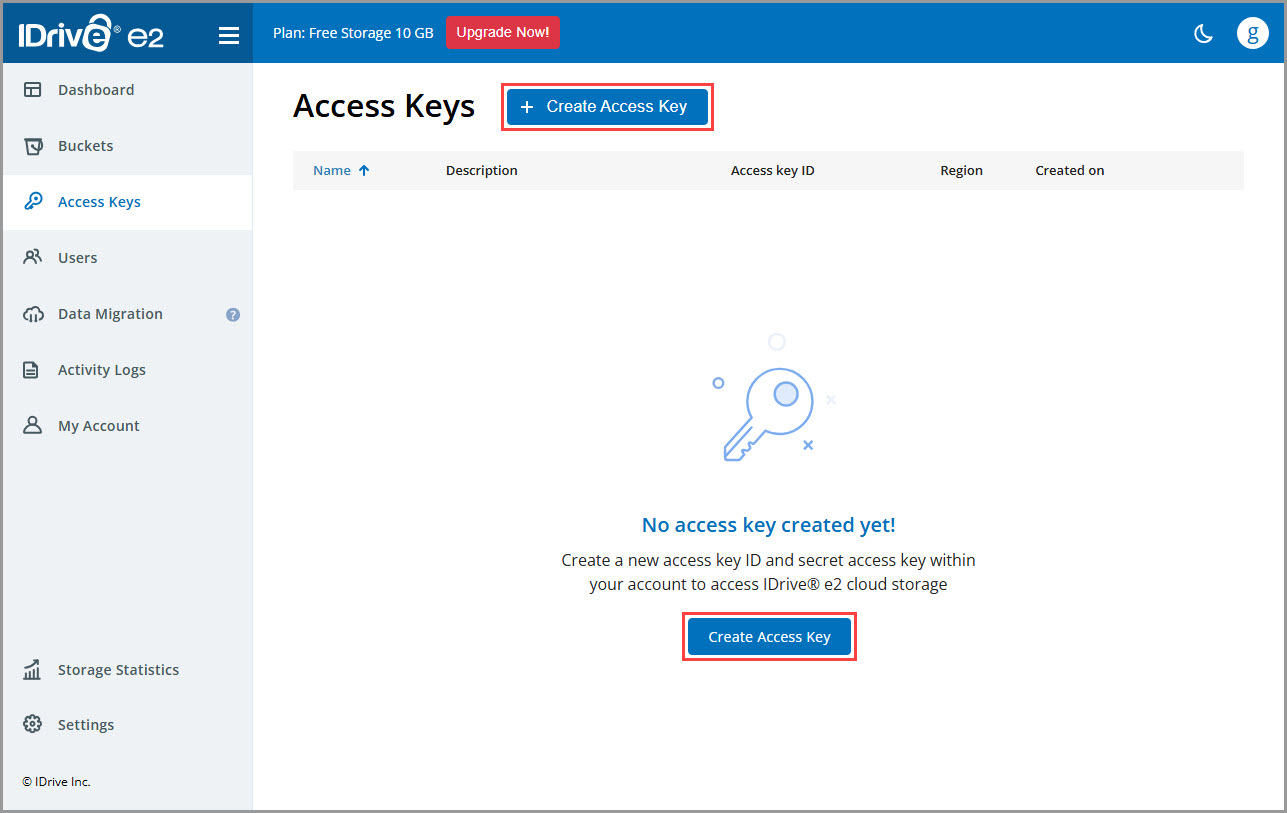Sort by the Name column header
1287x813 pixels.
[332, 171]
